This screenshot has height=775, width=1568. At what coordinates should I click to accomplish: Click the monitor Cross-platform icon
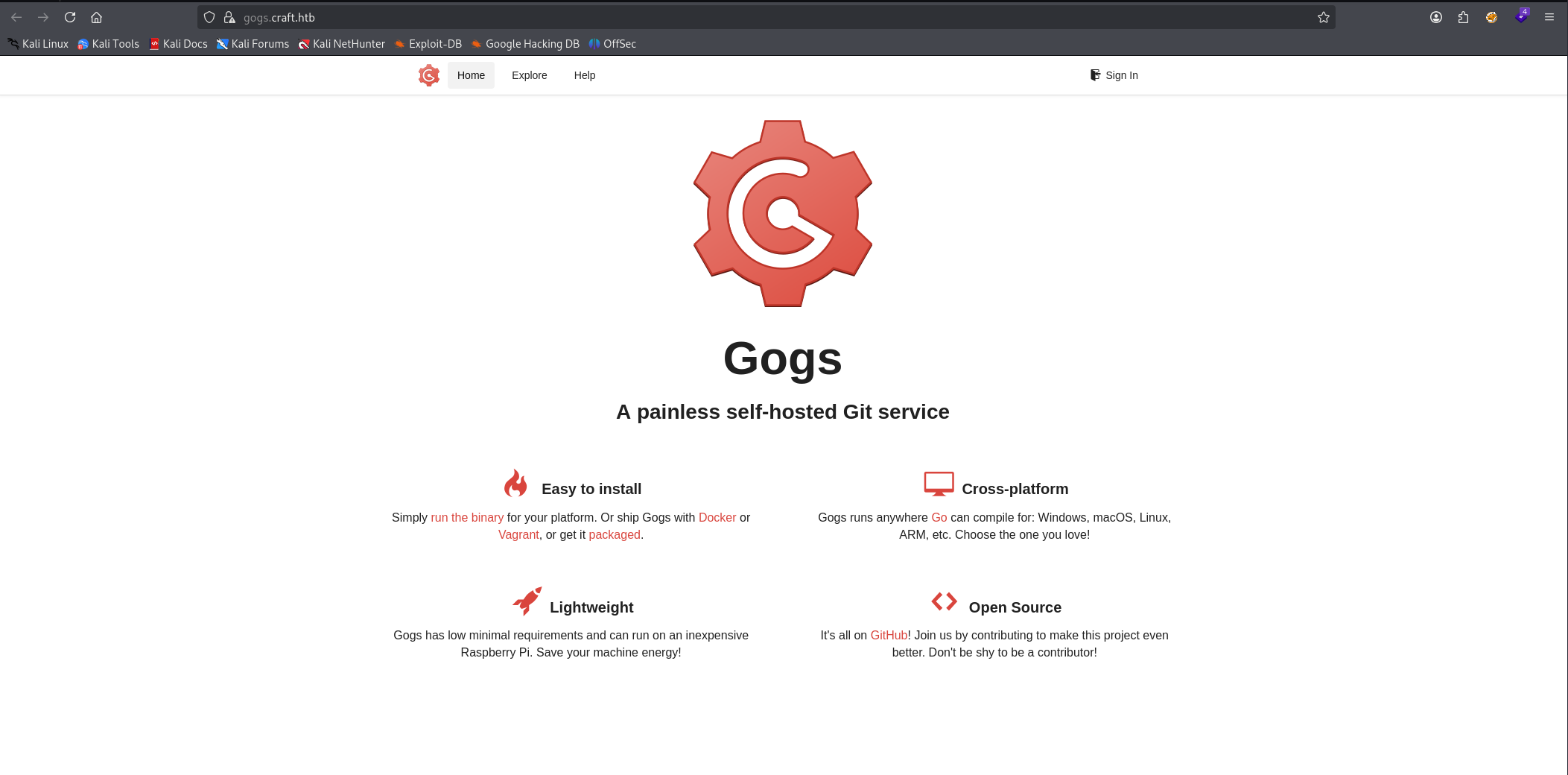tap(939, 484)
